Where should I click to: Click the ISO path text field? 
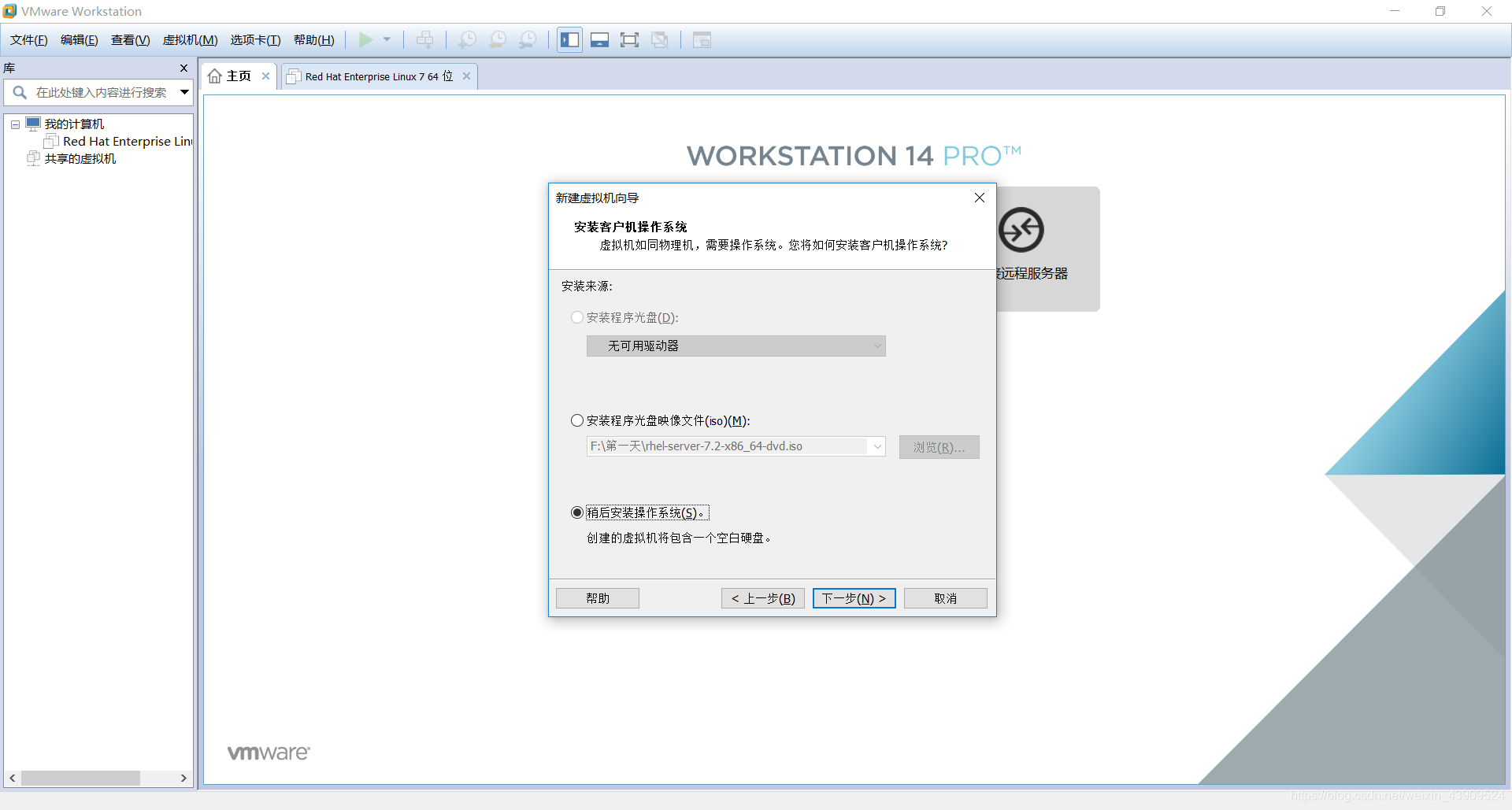point(728,446)
